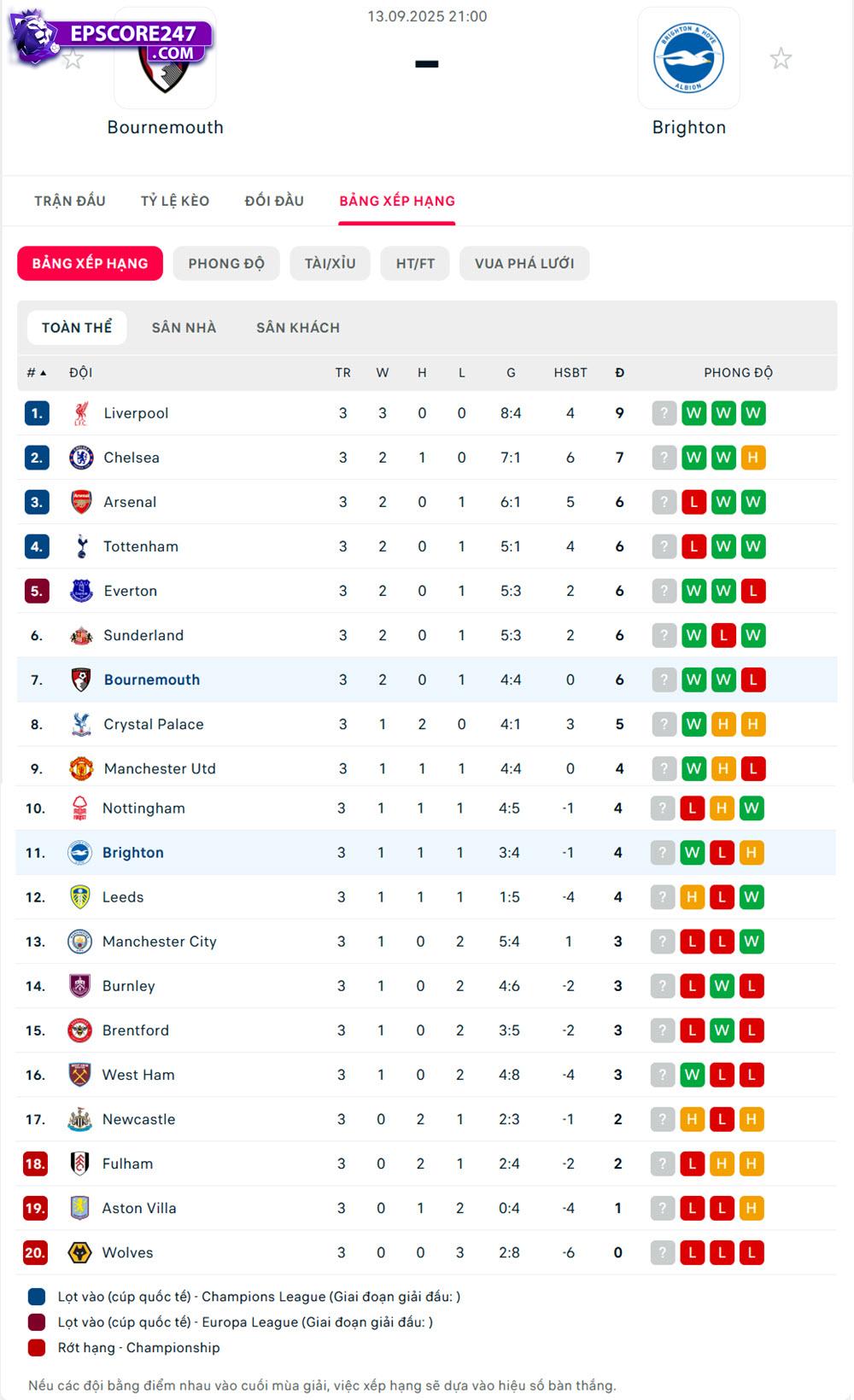The height and width of the screenshot is (1400, 854).
Task: Click Wolves' unknown next-match question badge
Action: point(663,1252)
